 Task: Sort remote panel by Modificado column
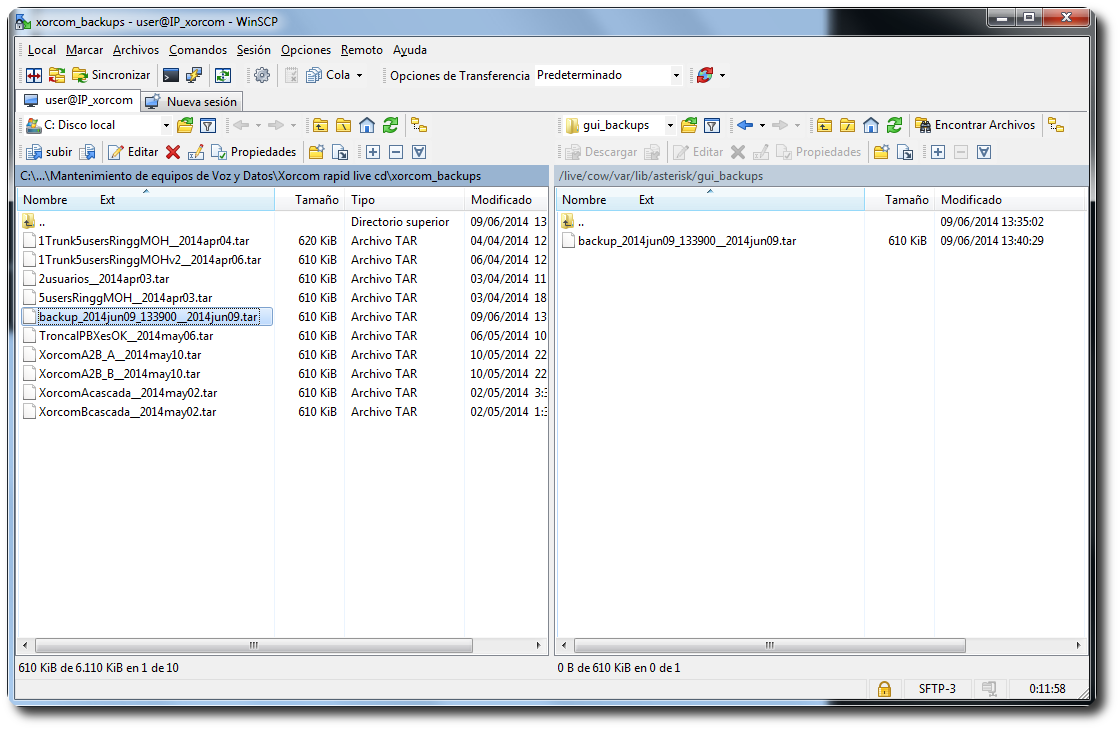[1010, 200]
